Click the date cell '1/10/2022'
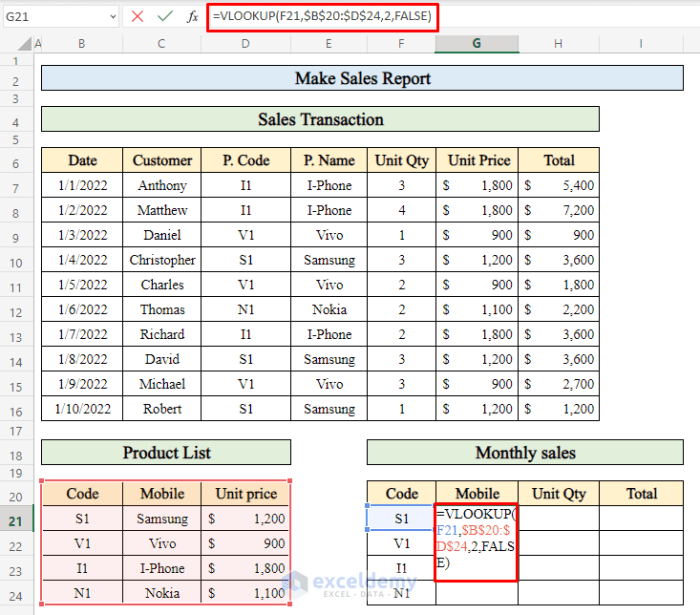The height and width of the screenshot is (615, 700). click(x=82, y=409)
